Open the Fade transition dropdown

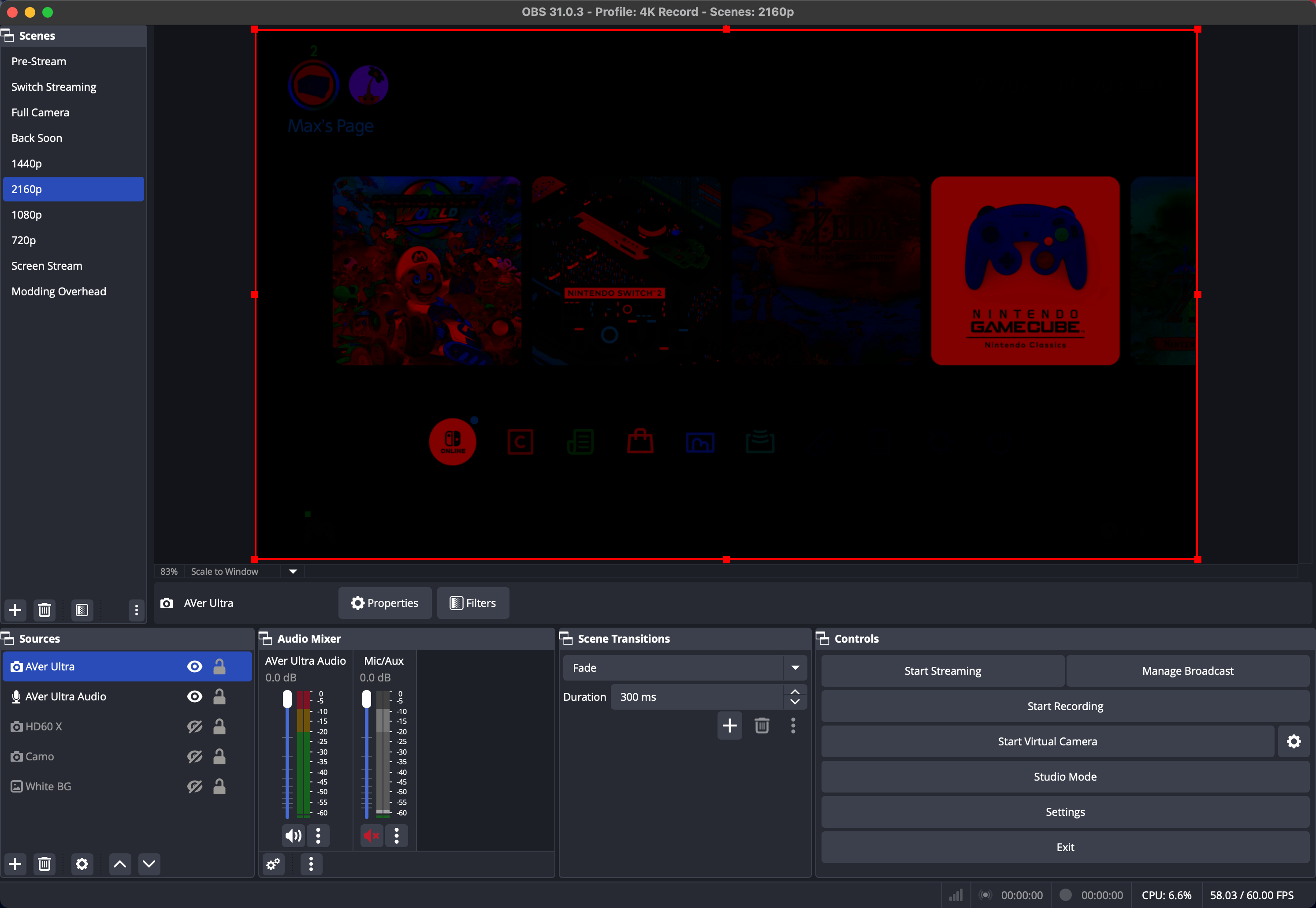[x=795, y=667]
